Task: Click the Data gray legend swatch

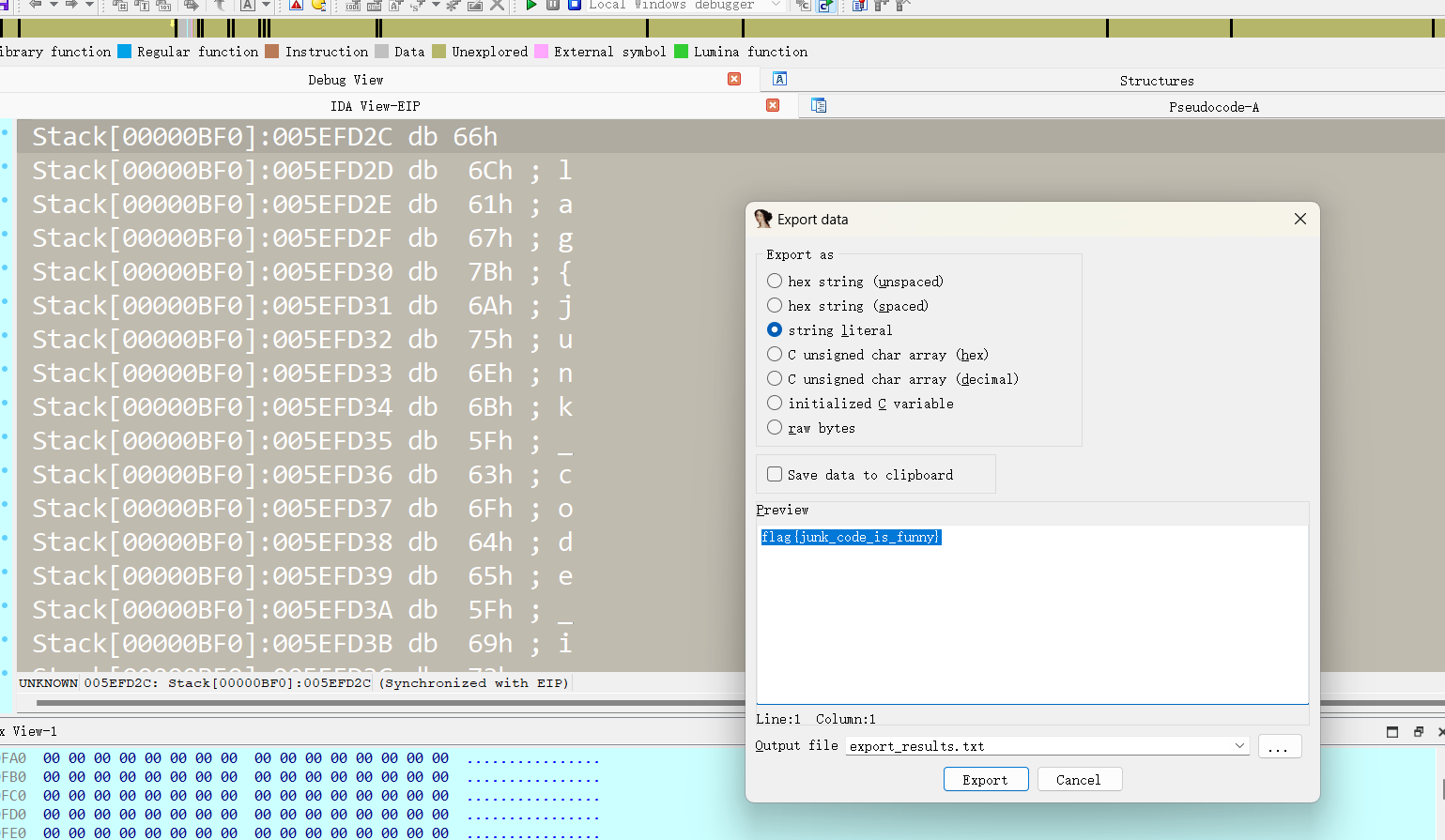Action: (x=381, y=52)
